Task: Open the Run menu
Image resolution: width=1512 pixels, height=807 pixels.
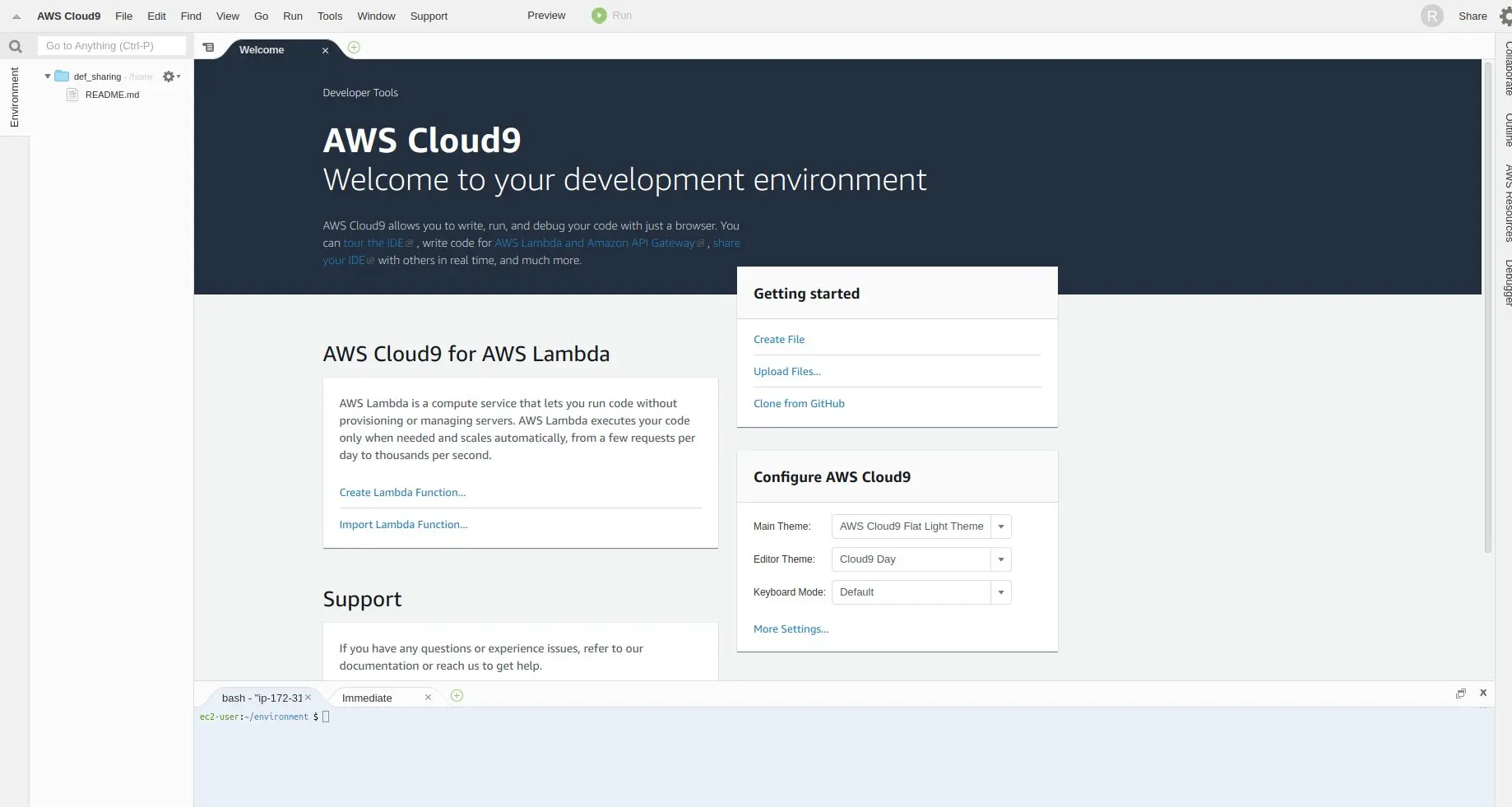Action: click(293, 16)
